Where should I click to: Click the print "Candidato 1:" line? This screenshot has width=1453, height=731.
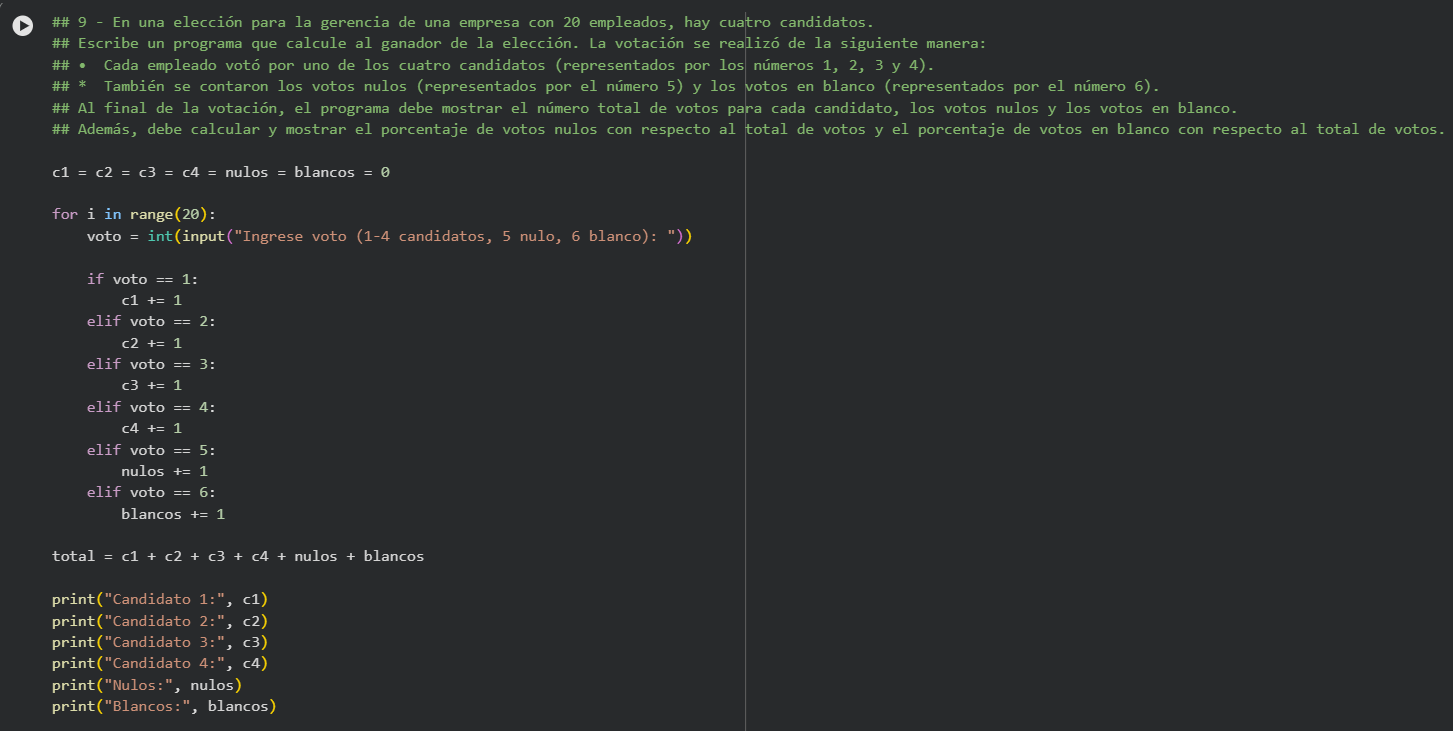pos(160,599)
